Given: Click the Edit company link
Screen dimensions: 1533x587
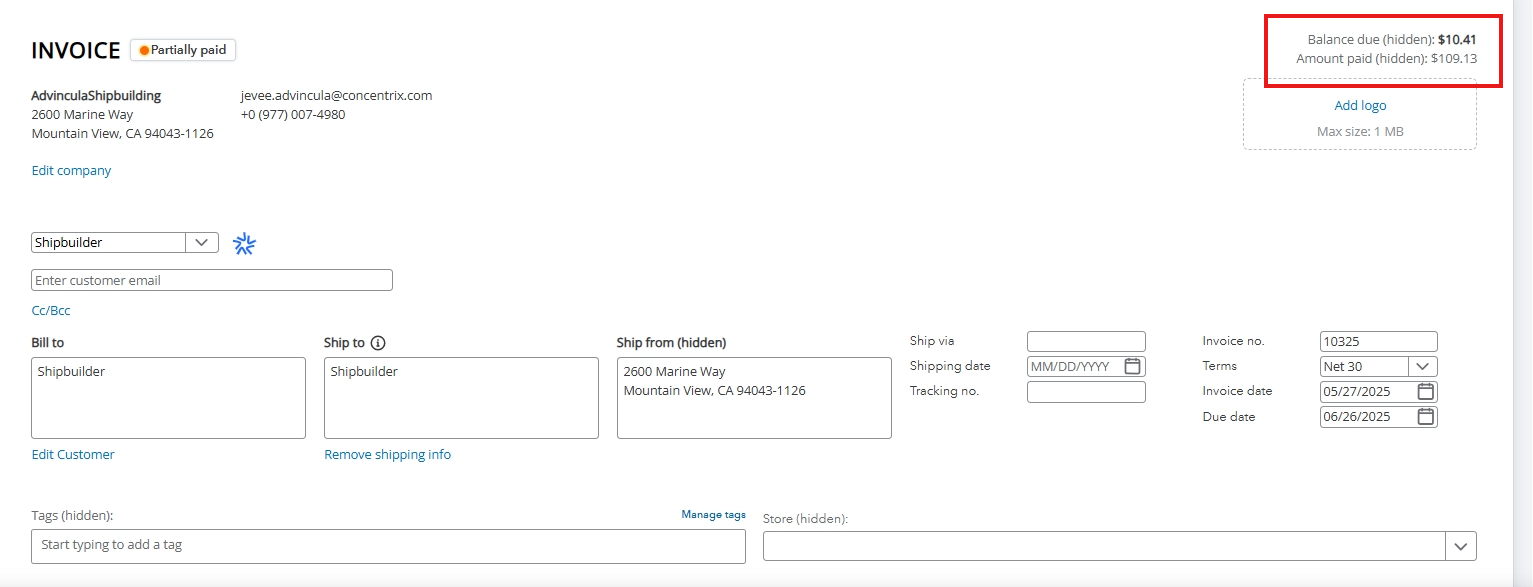Looking at the screenshot, I should click(71, 170).
